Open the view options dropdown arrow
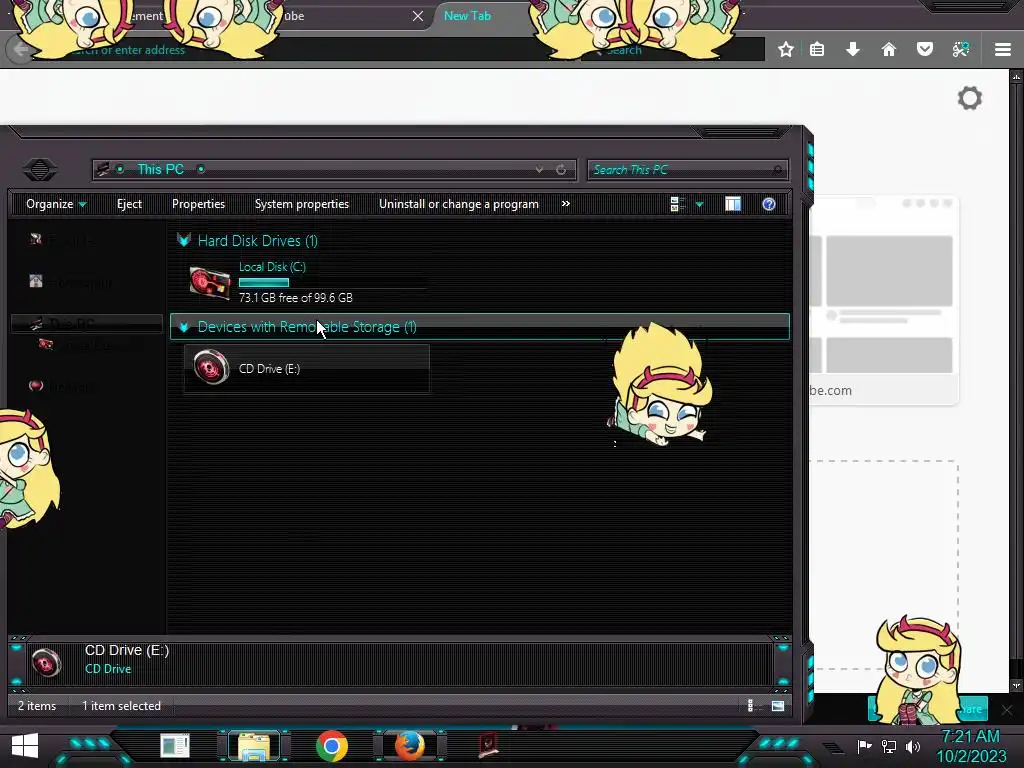 click(699, 205)
